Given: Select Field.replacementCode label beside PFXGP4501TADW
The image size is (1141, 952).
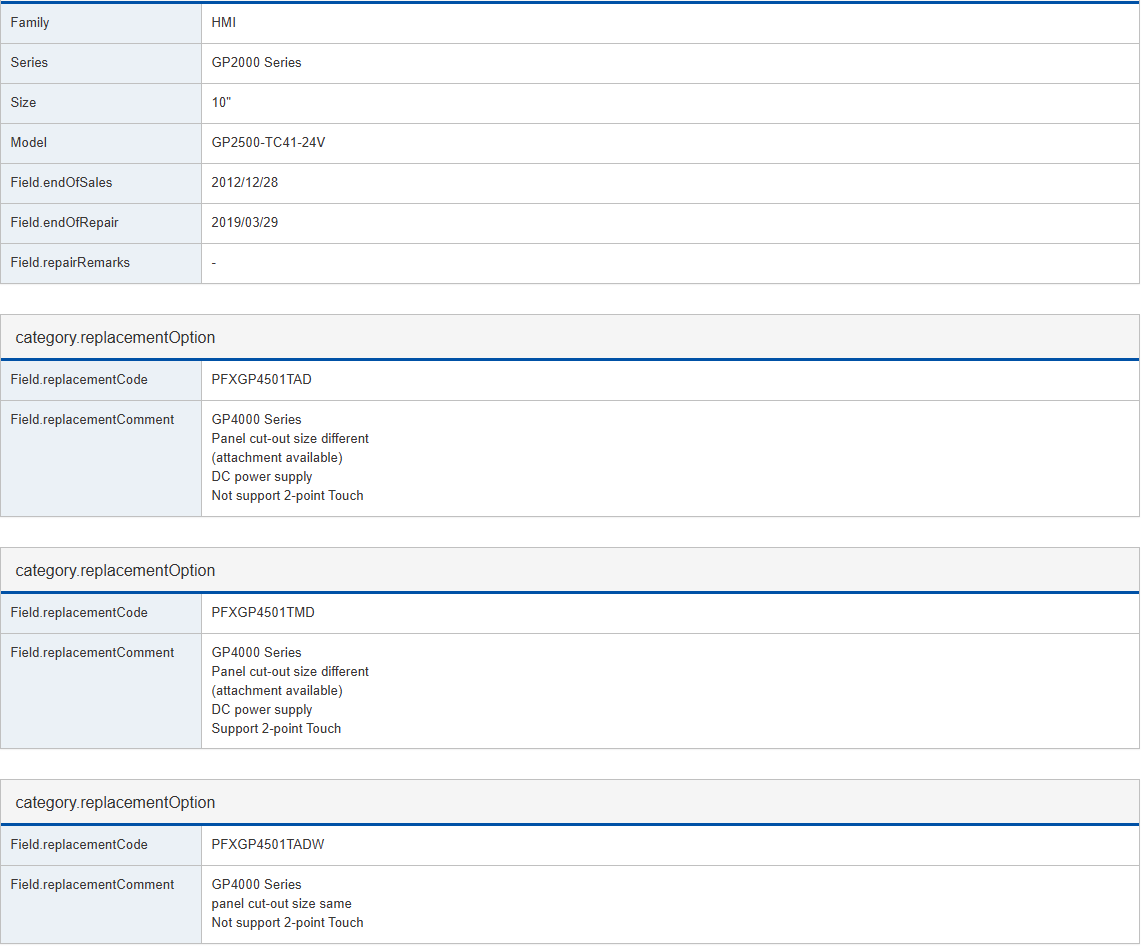Looking at the screenshot, I should point(79,845).
